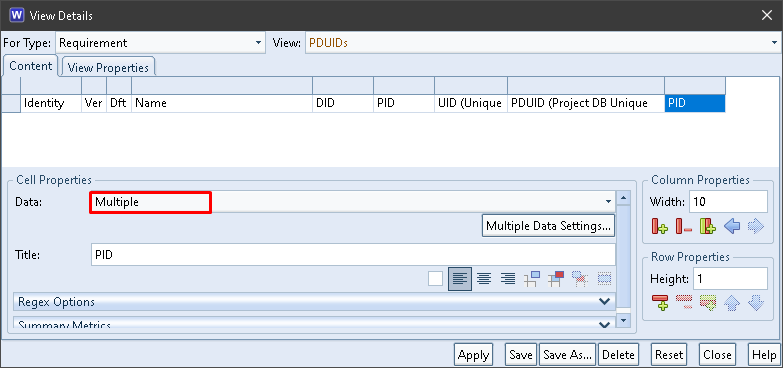The width and height of the screenshot is (783, 368).
Task: Click the dimmed move column right arrow
Action: click(x=756, y=226)
